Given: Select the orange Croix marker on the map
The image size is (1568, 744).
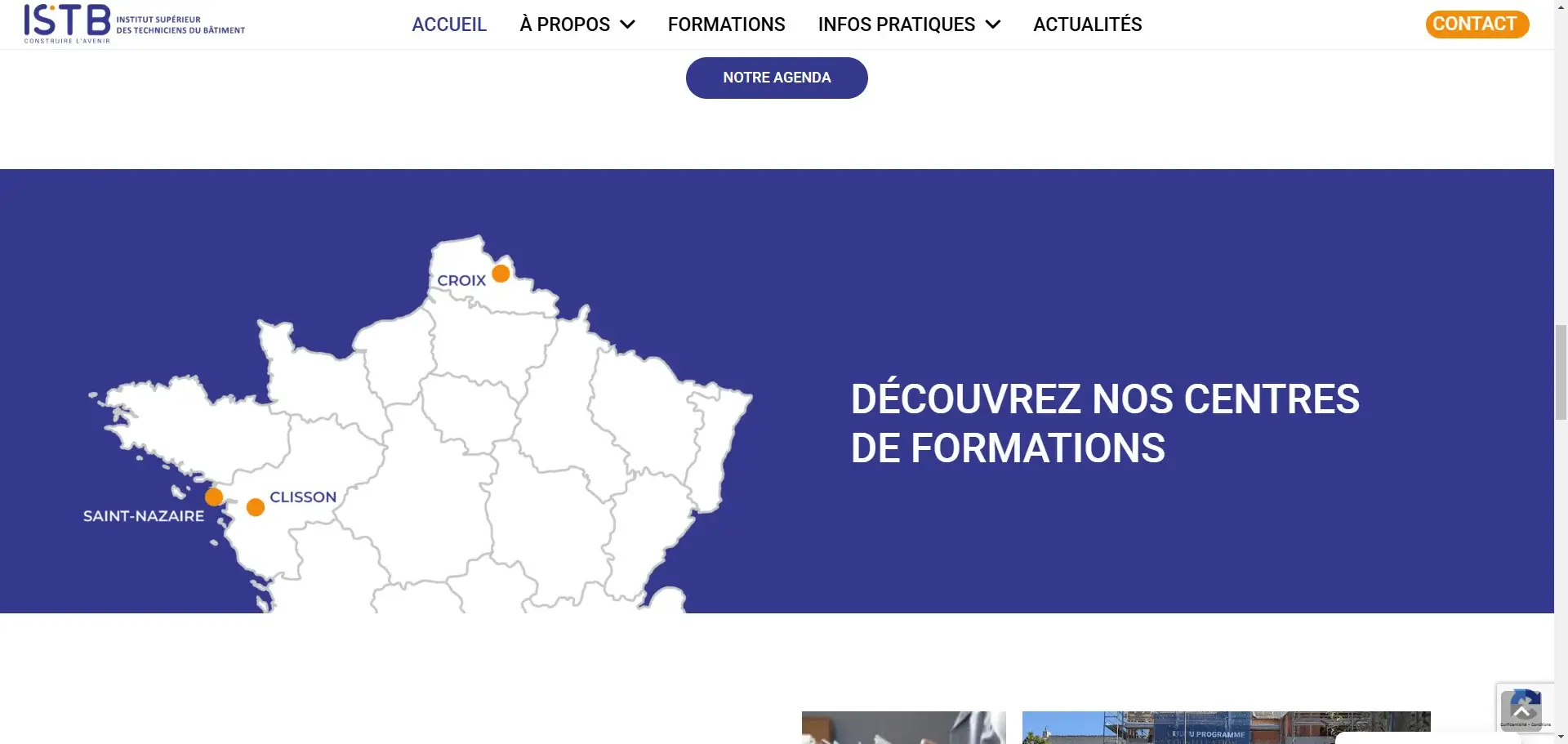Looking at the screenshot, I should coord(501,274).
